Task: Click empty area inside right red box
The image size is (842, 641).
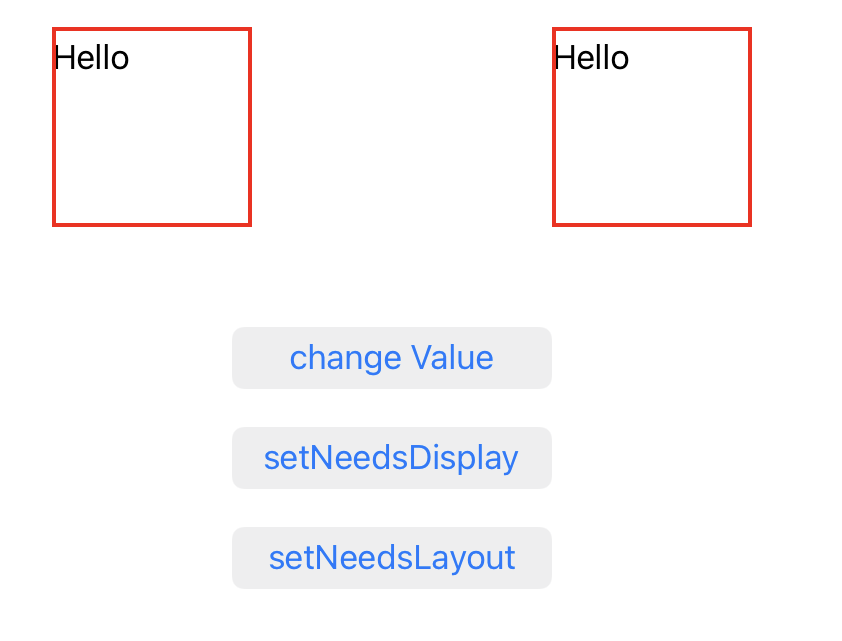Action: (x=652, y=150)
